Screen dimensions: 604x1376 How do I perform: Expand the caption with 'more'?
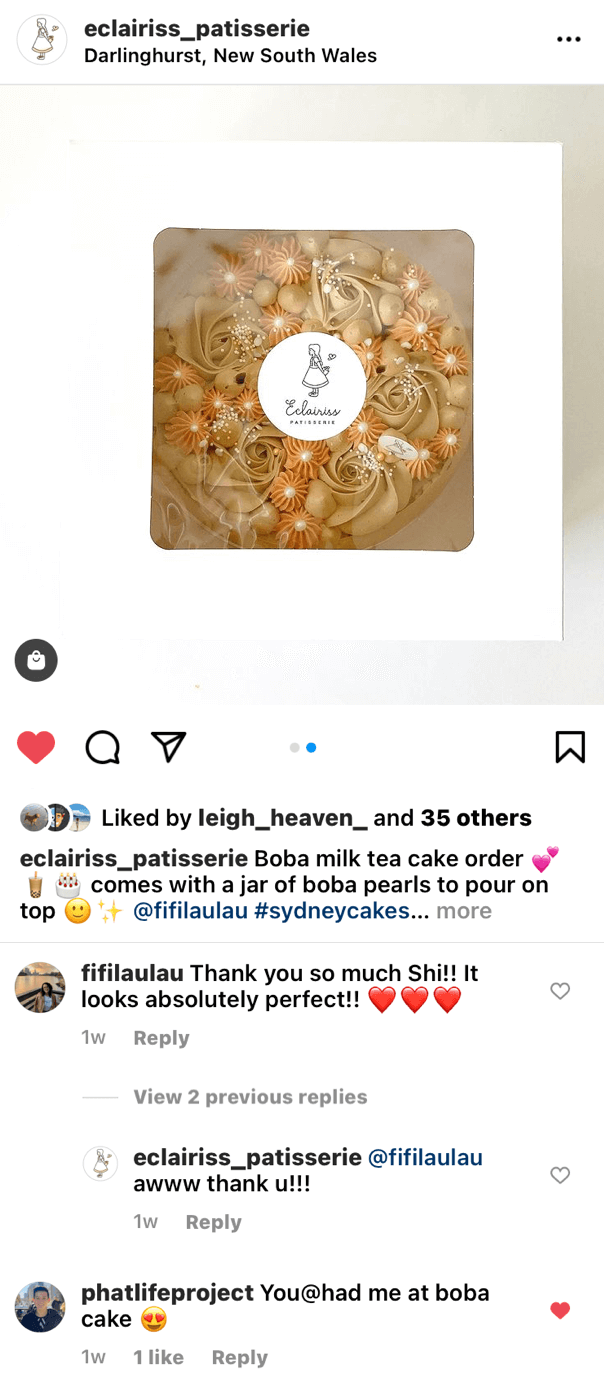(x=464, y=911)
